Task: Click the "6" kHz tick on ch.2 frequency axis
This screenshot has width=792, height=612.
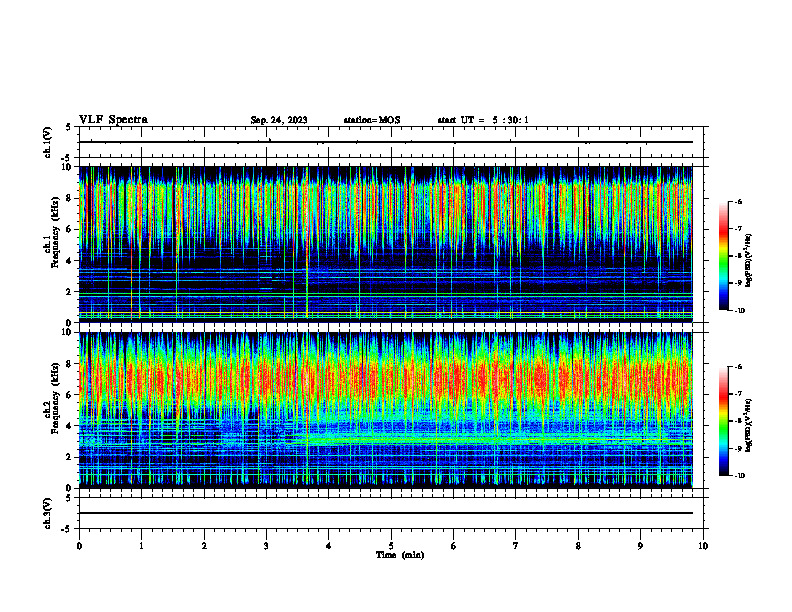Action: tap(70, 395)
